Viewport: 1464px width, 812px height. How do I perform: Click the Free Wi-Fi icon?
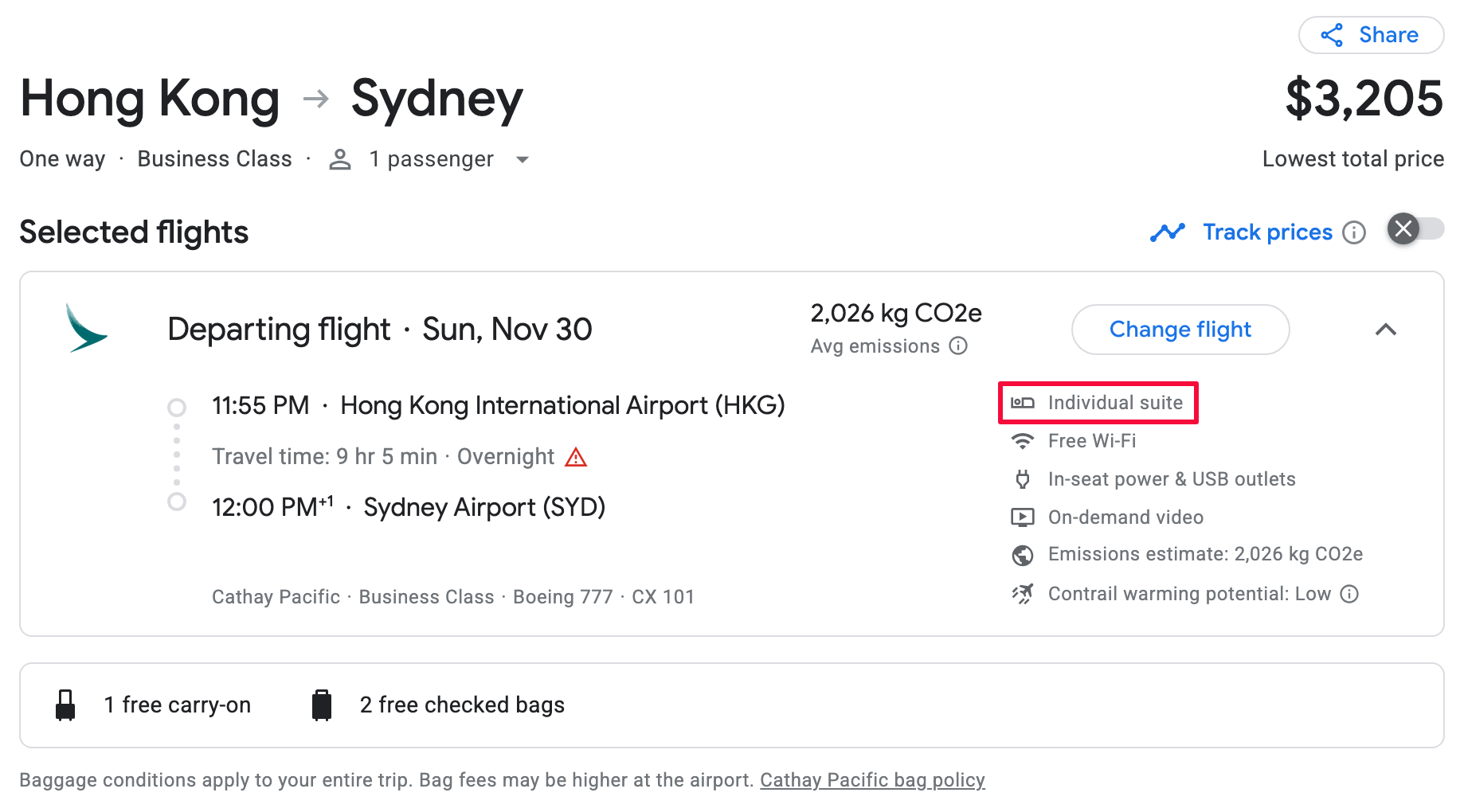1023,441
